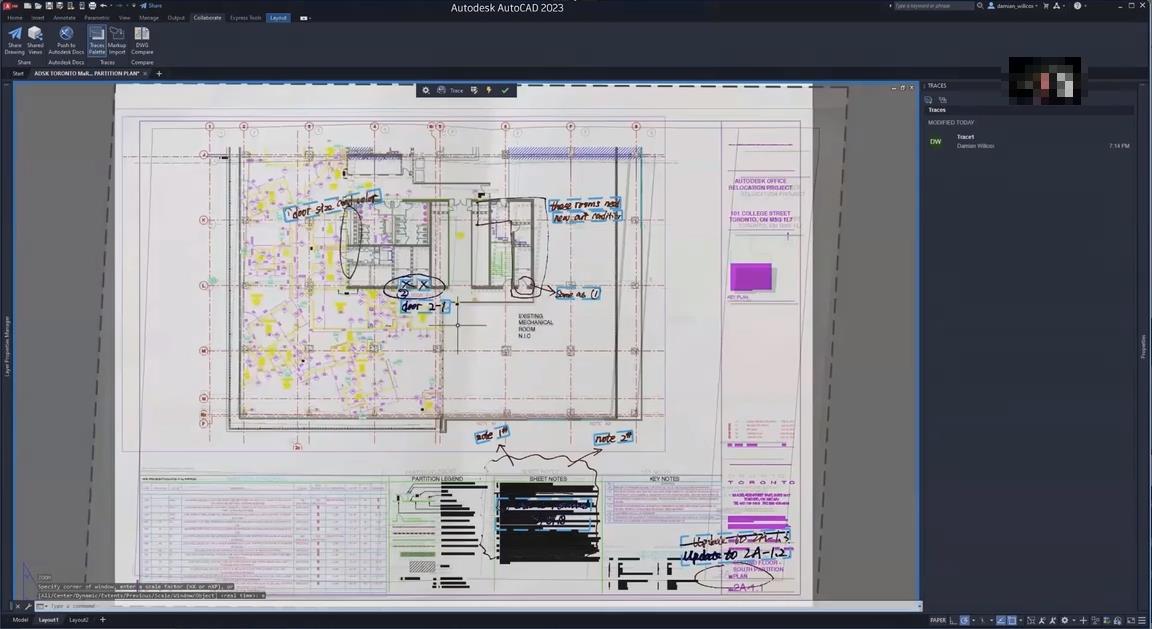Open trace settings gear in Trace toolbar
The height and width of the screenshot is (629, 1152).
point(425,90)
